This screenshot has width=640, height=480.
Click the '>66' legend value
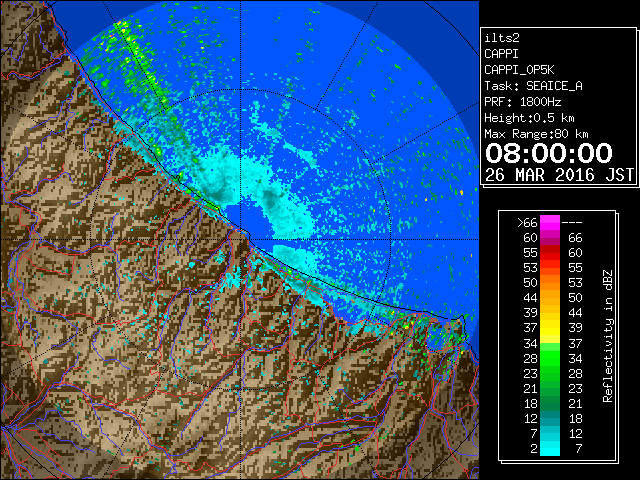[527, 223]
